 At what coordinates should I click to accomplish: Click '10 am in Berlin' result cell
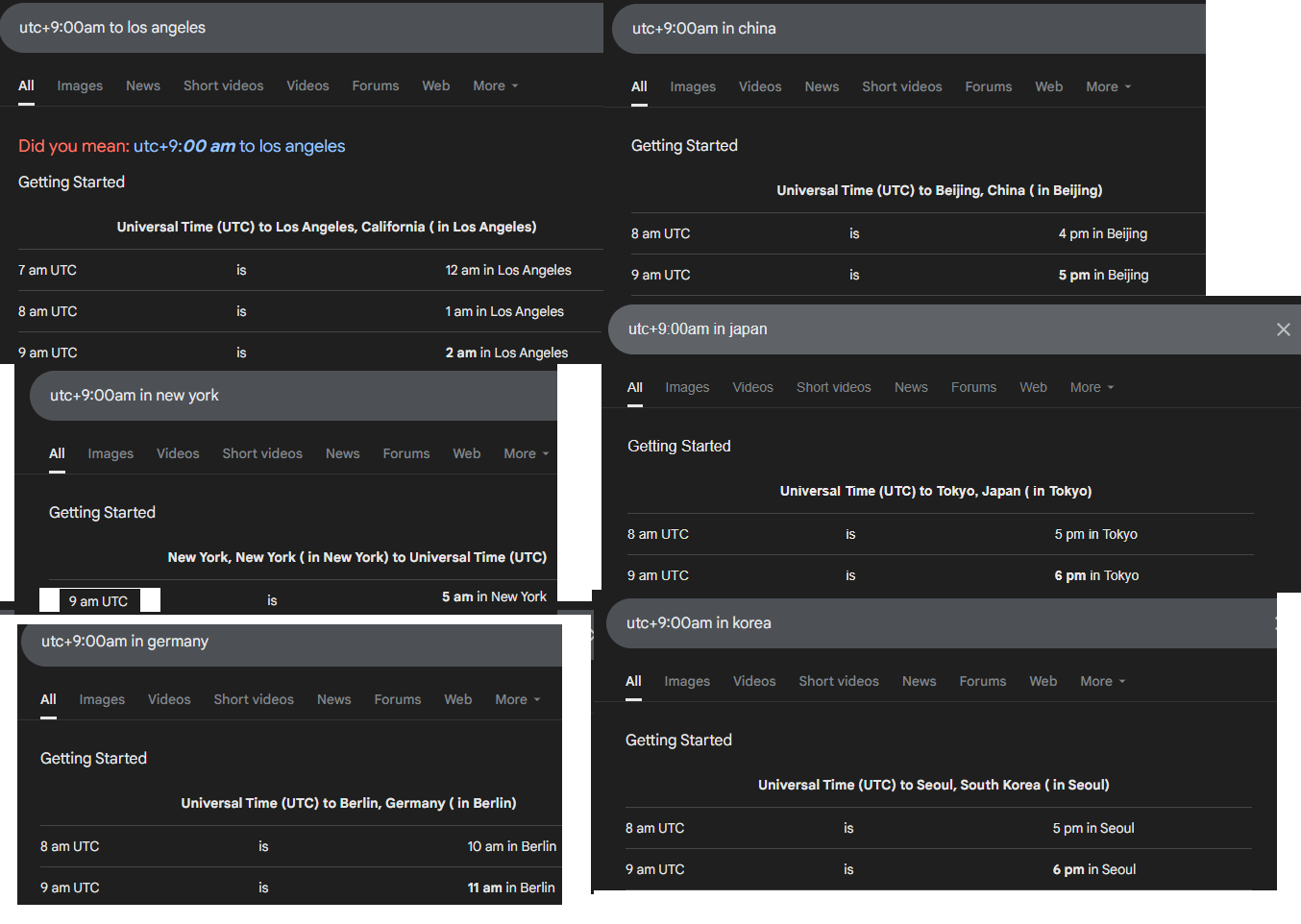pos(512,846)
